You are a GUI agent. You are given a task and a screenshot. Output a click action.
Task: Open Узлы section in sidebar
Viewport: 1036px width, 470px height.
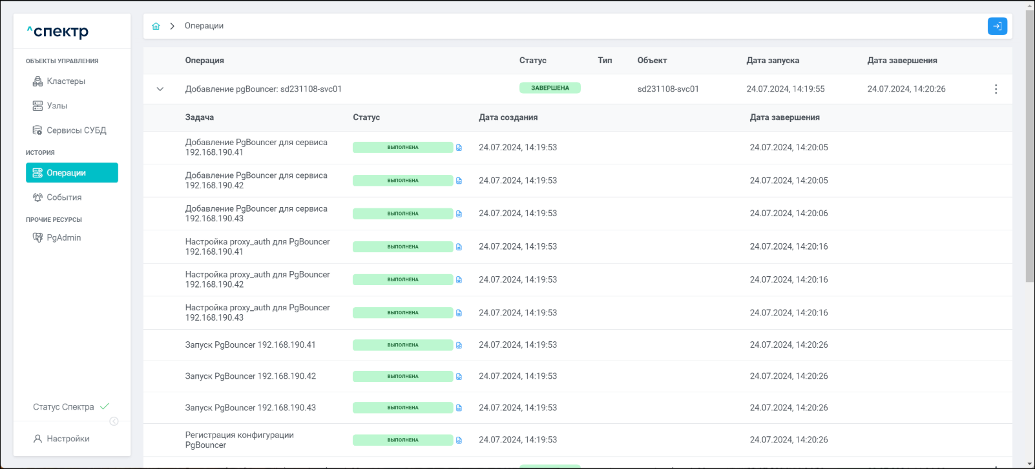point(57,105)
